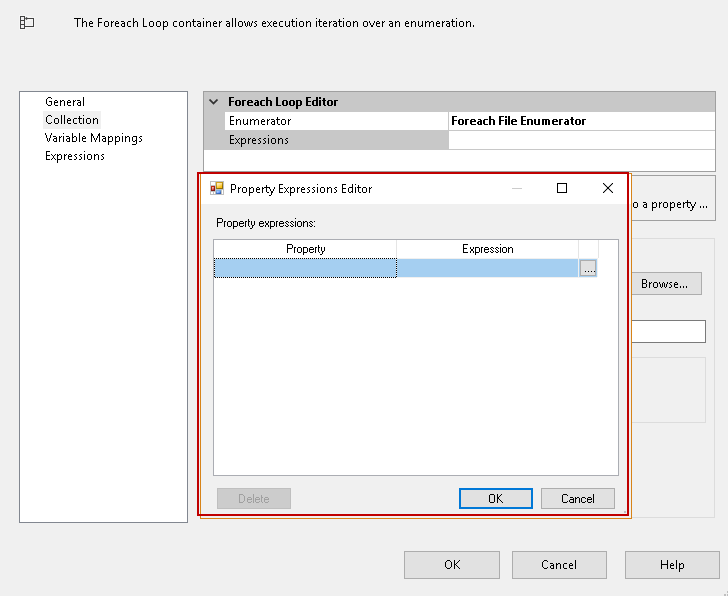
Task: Close the Property Expressions Editor dialog
Action: (x=607, y=188)
